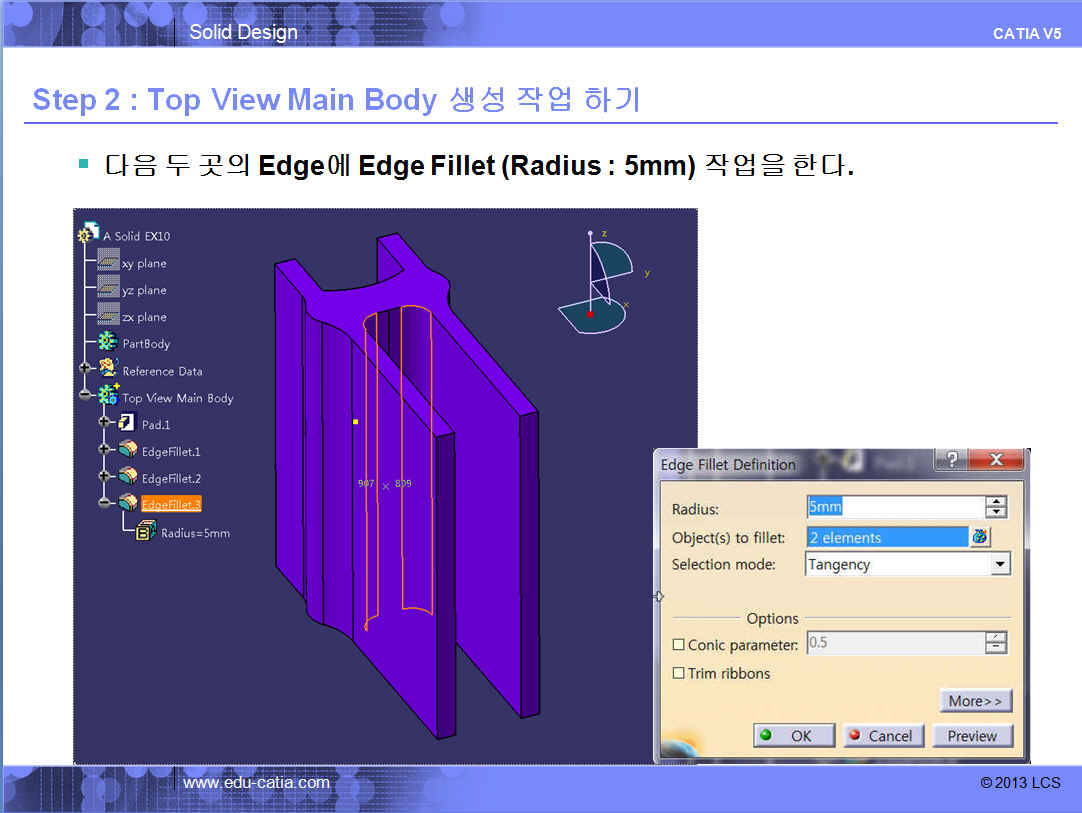Click the yellow point marker on the model

[x=355, y=421]
